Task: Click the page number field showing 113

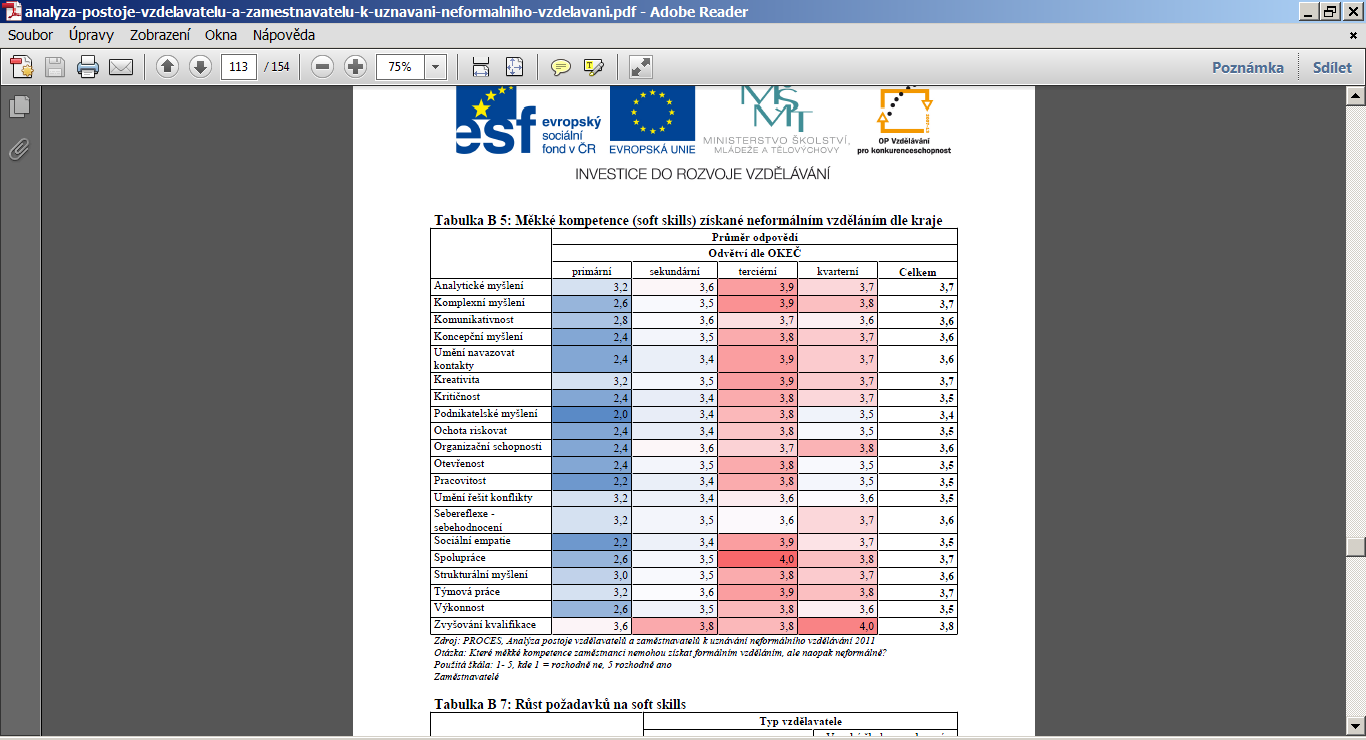Action: point(238,67)
